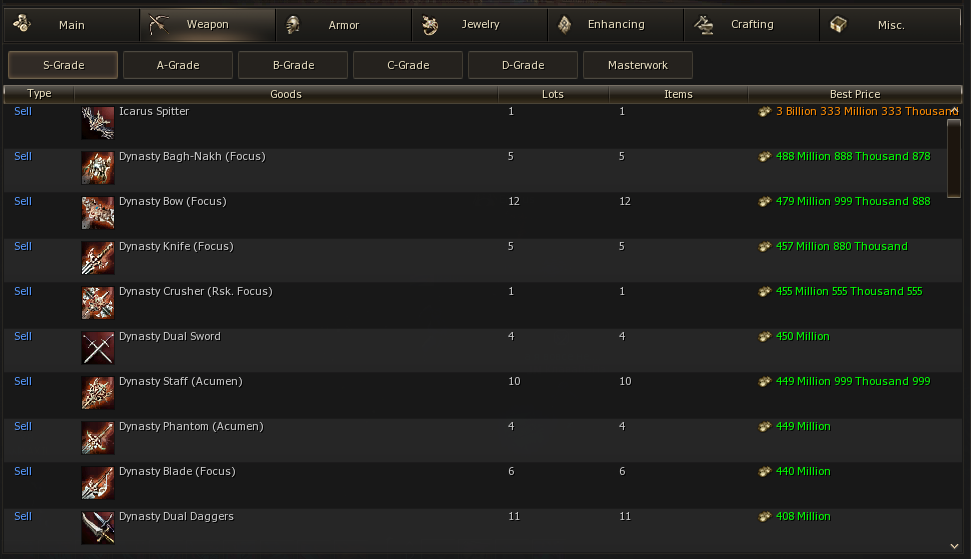
Task: Click Sell link for Dynasty Phantom (Acumen)
Action: point(23,426)
